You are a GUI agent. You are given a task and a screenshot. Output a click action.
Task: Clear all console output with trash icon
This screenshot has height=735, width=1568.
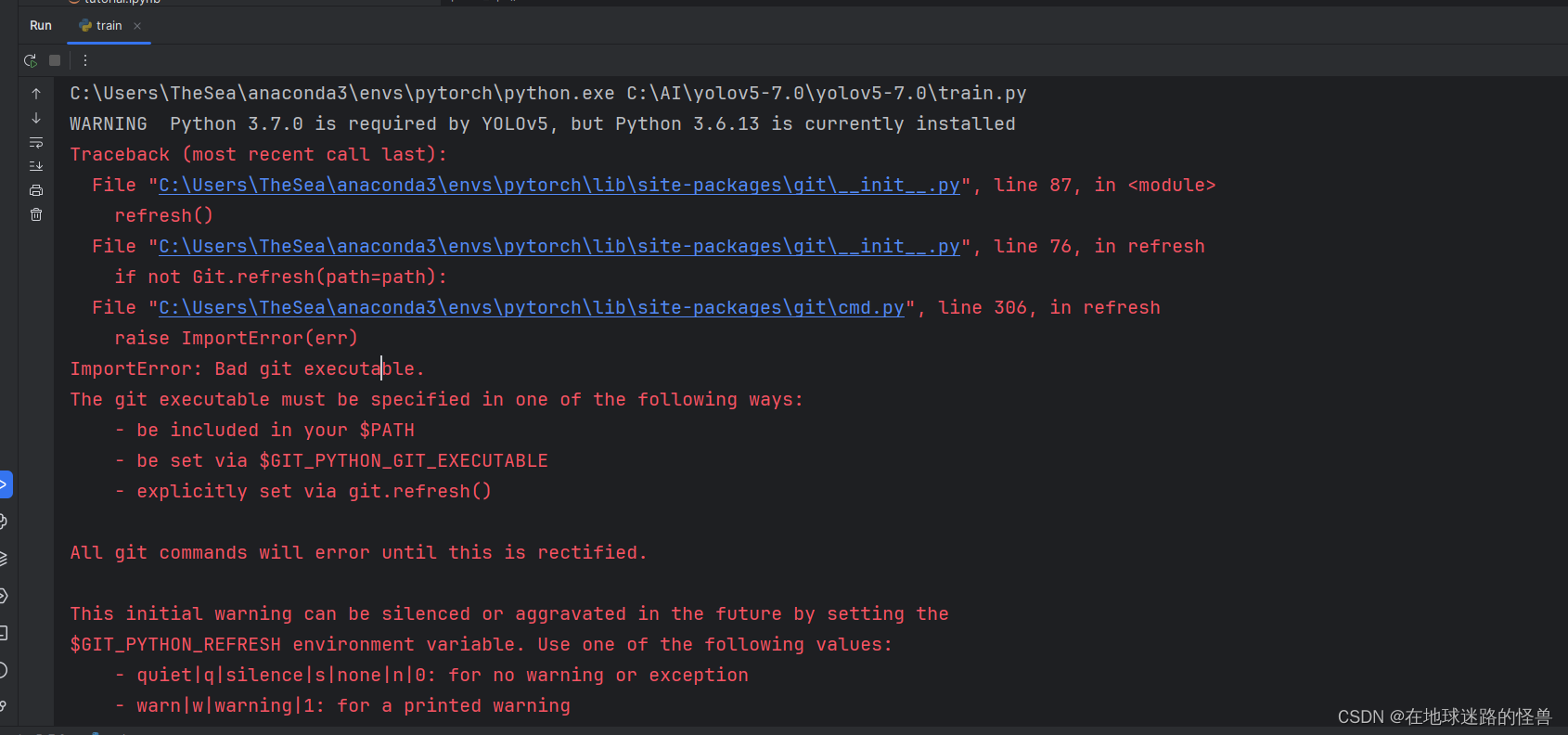[36, 214]
